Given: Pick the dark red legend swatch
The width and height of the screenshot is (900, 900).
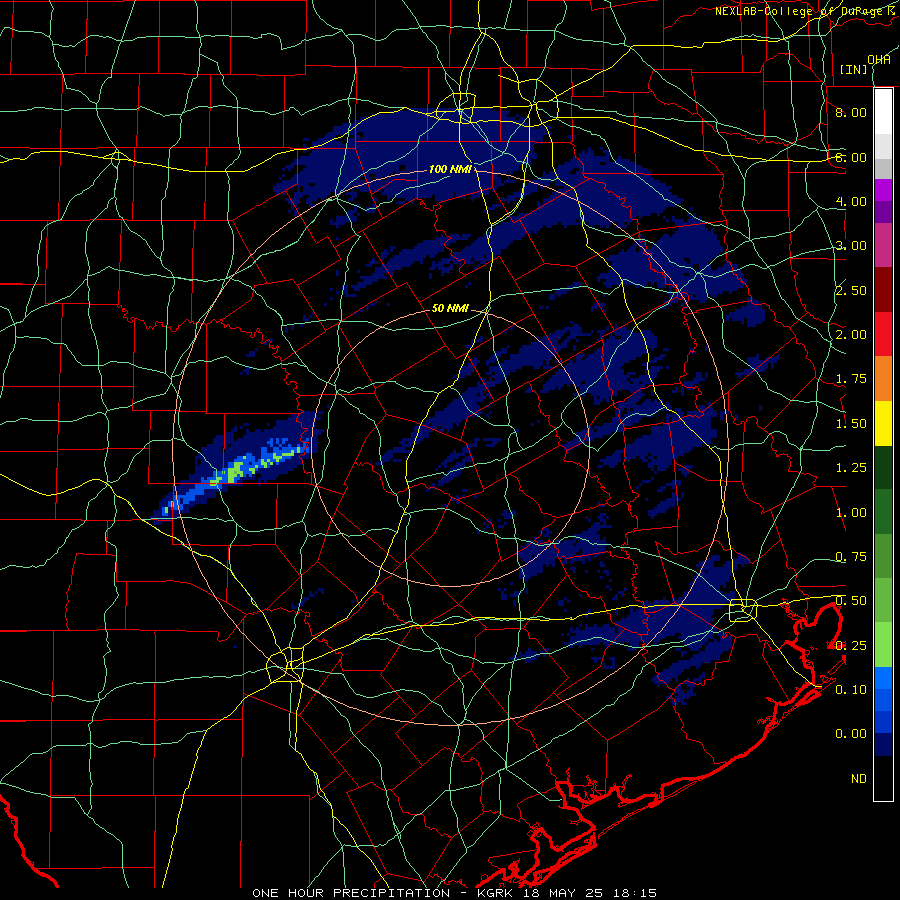Looking at the screenshot, I should [x=883, y=290].
